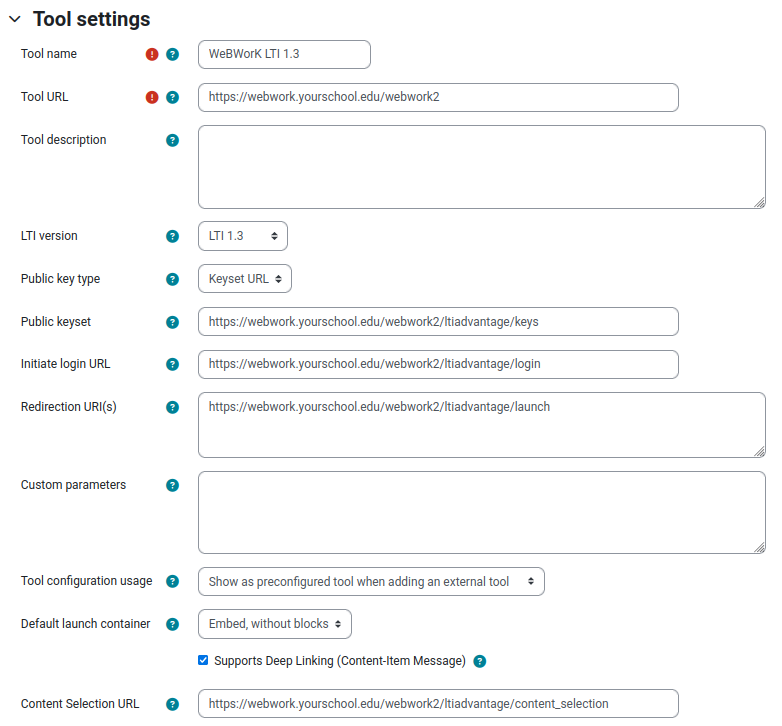Open help for Public key type
The height and width of the screenshot is (726, 782).
click(x=173, y=279)
